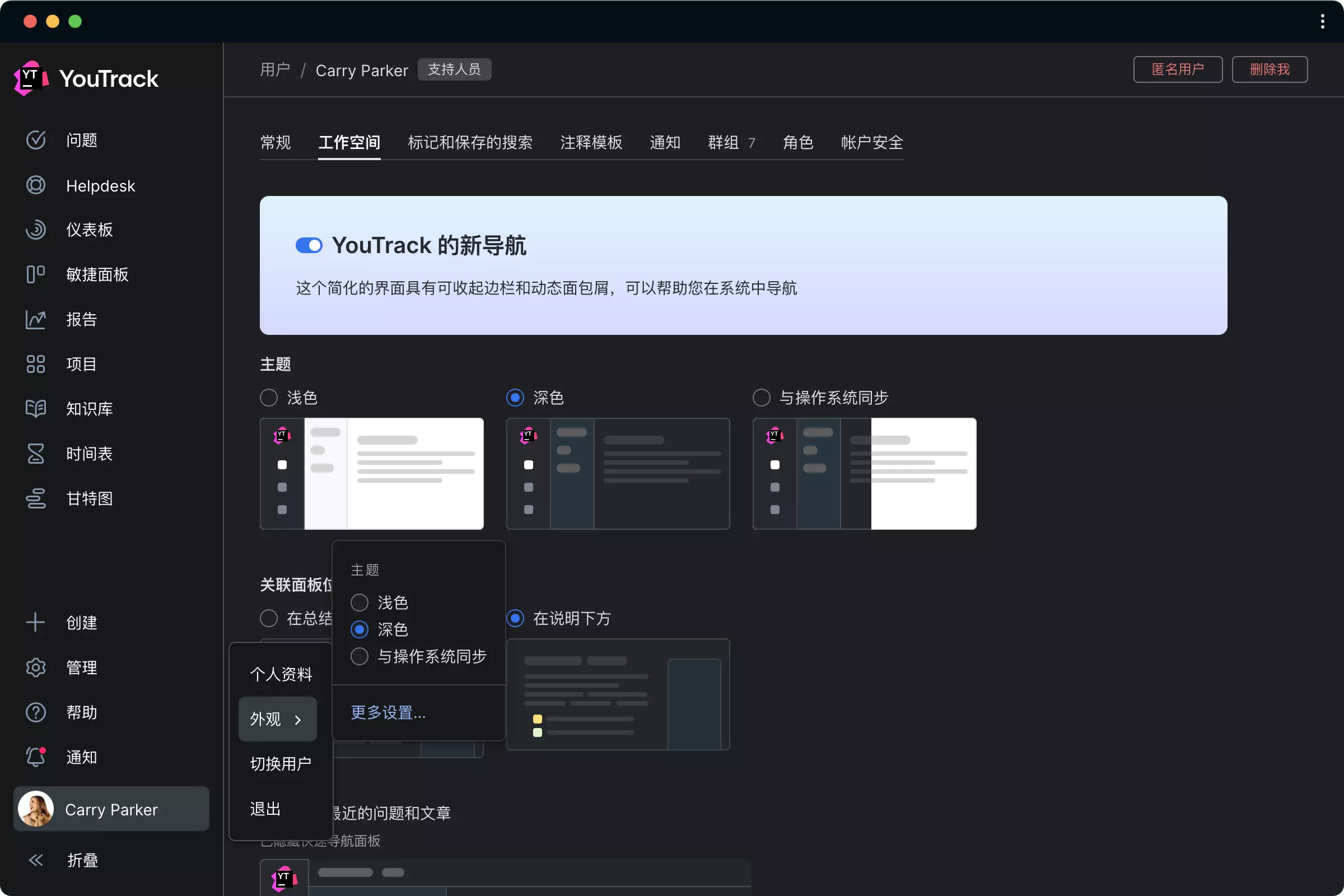
Task: Expand the 外观 submenu in user menu
Action: [277, 719]
